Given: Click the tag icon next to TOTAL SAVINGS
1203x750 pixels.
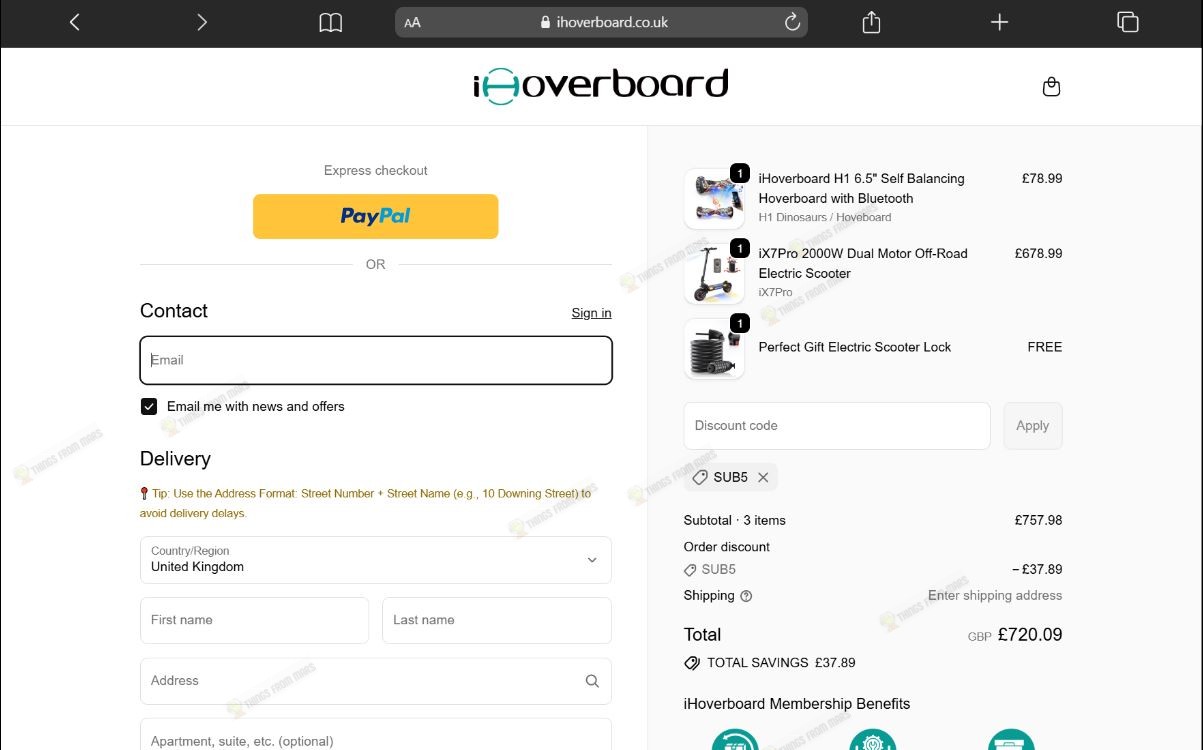Looking at the screenshot, I should click(692, 663).
